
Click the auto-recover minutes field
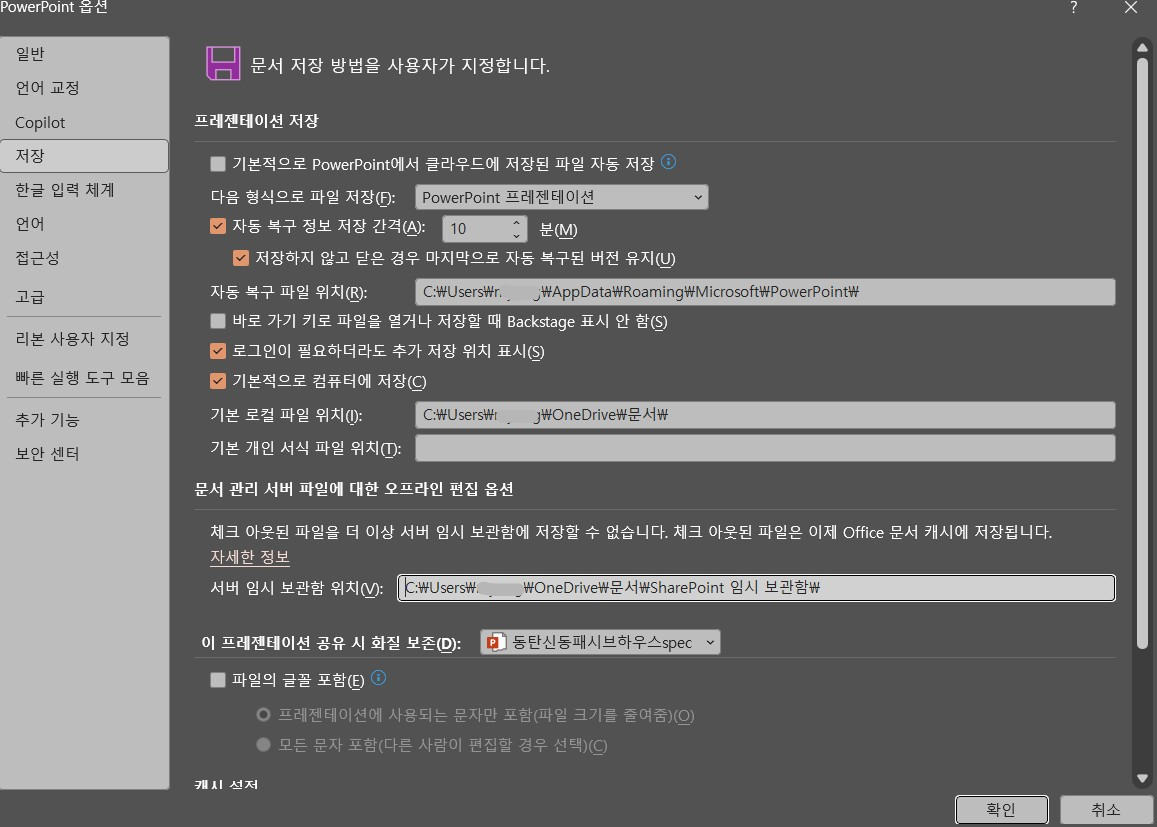(x=476, y=229)
